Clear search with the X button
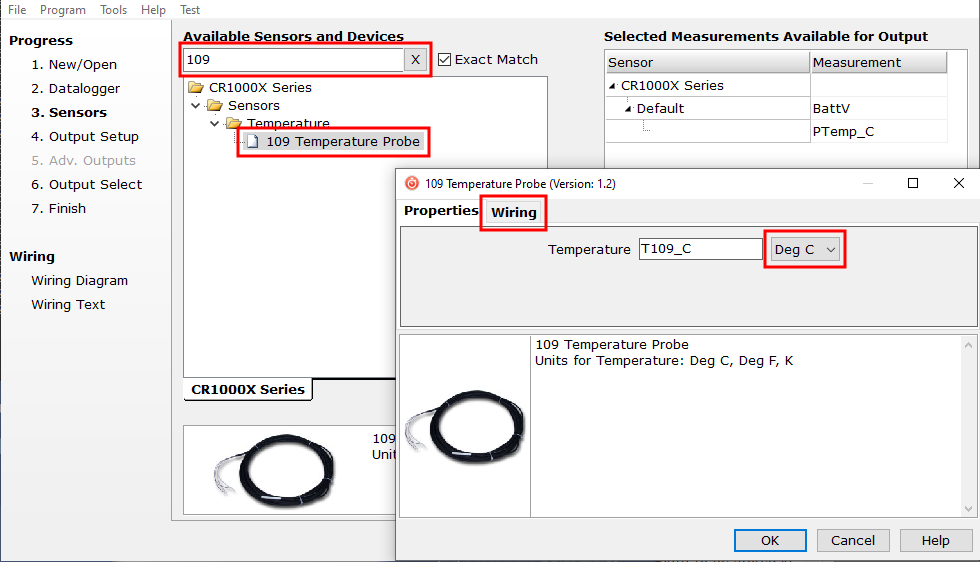Image resolution: width=980 pixels, height=562 pixels. click(416, 60)
